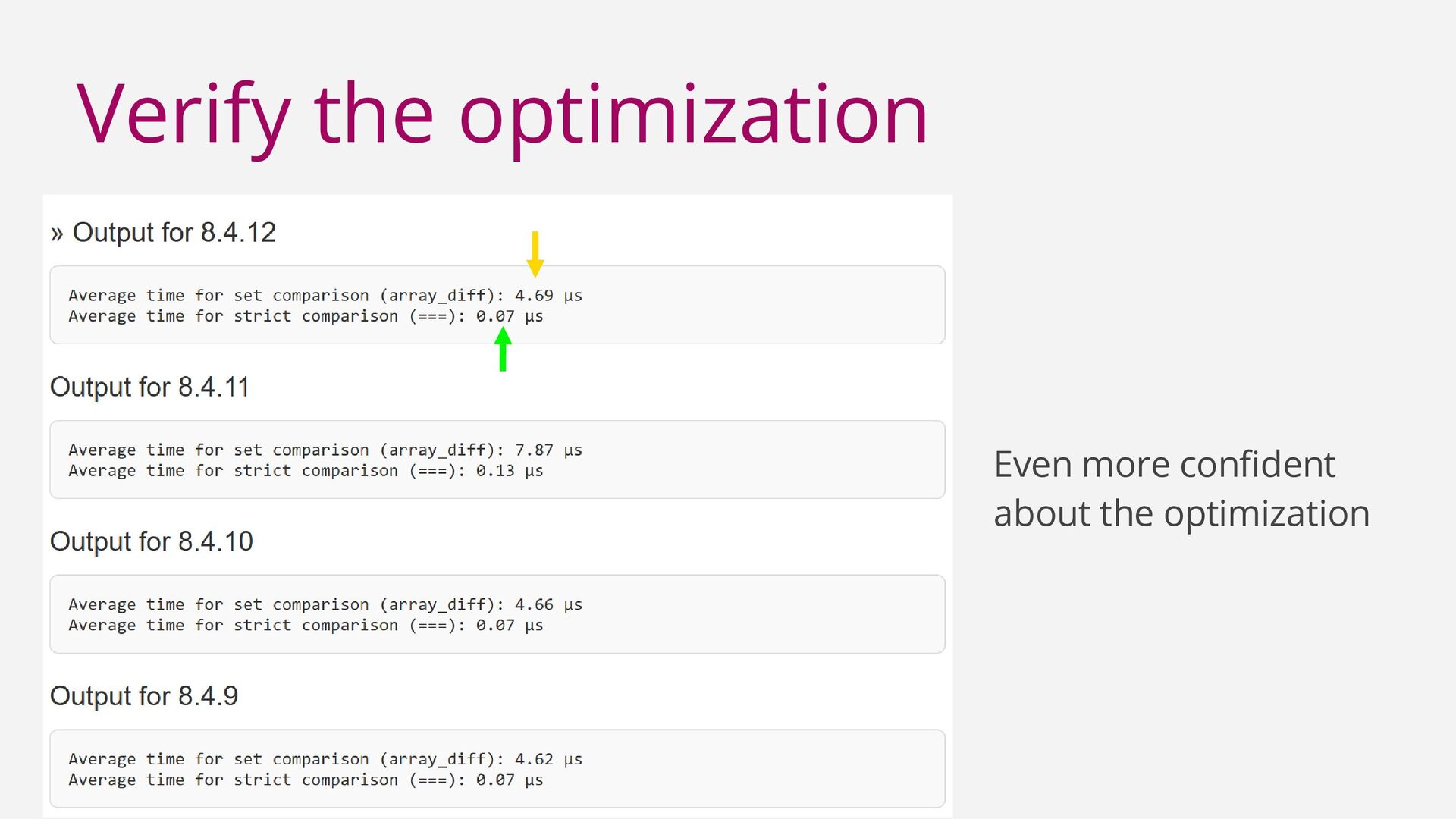The height and width of the screenshot is (819, 1456).
Task: Click the yellow downward arrow
Action: tap(535, 254)
